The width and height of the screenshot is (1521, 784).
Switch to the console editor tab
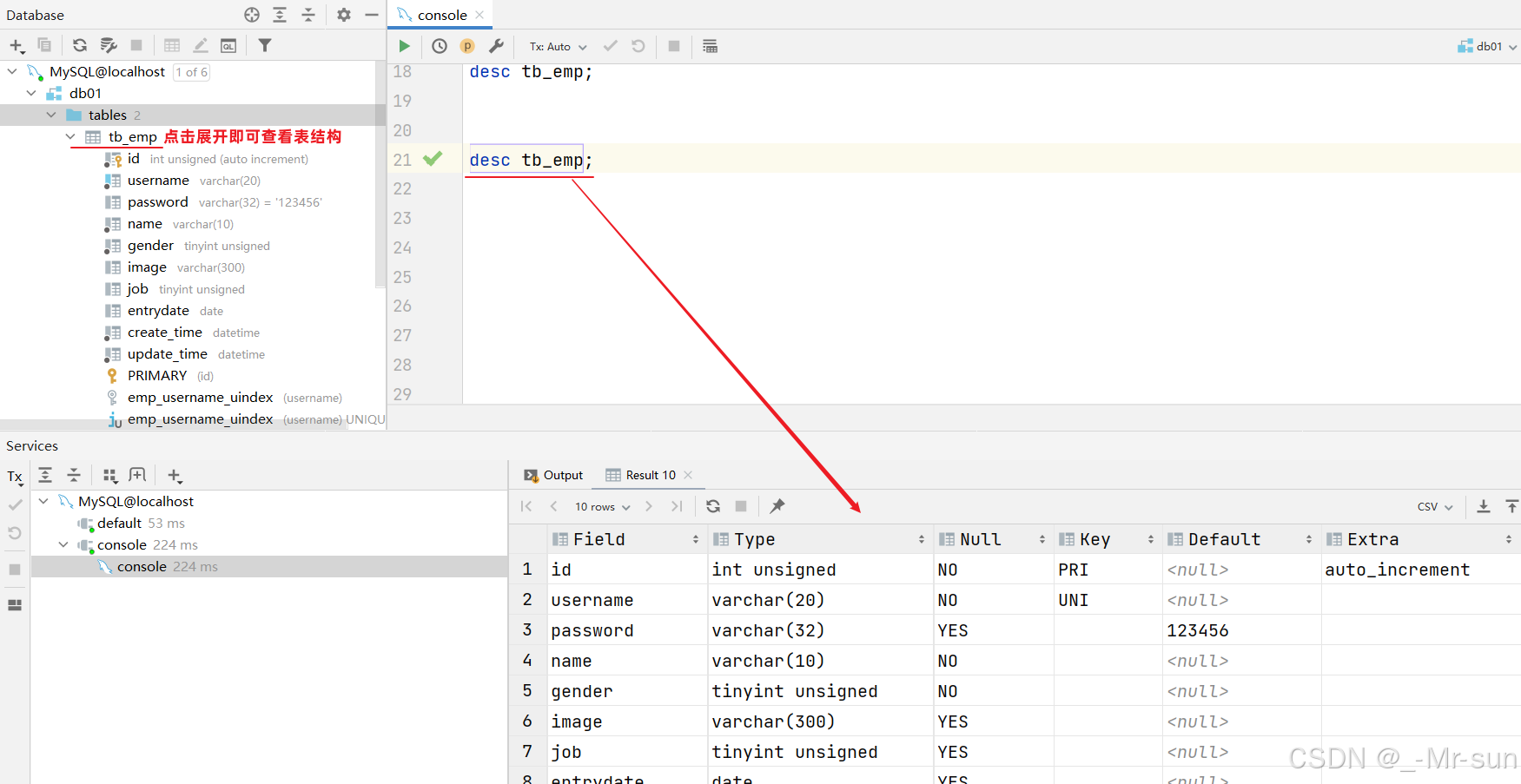pos(441,15)
